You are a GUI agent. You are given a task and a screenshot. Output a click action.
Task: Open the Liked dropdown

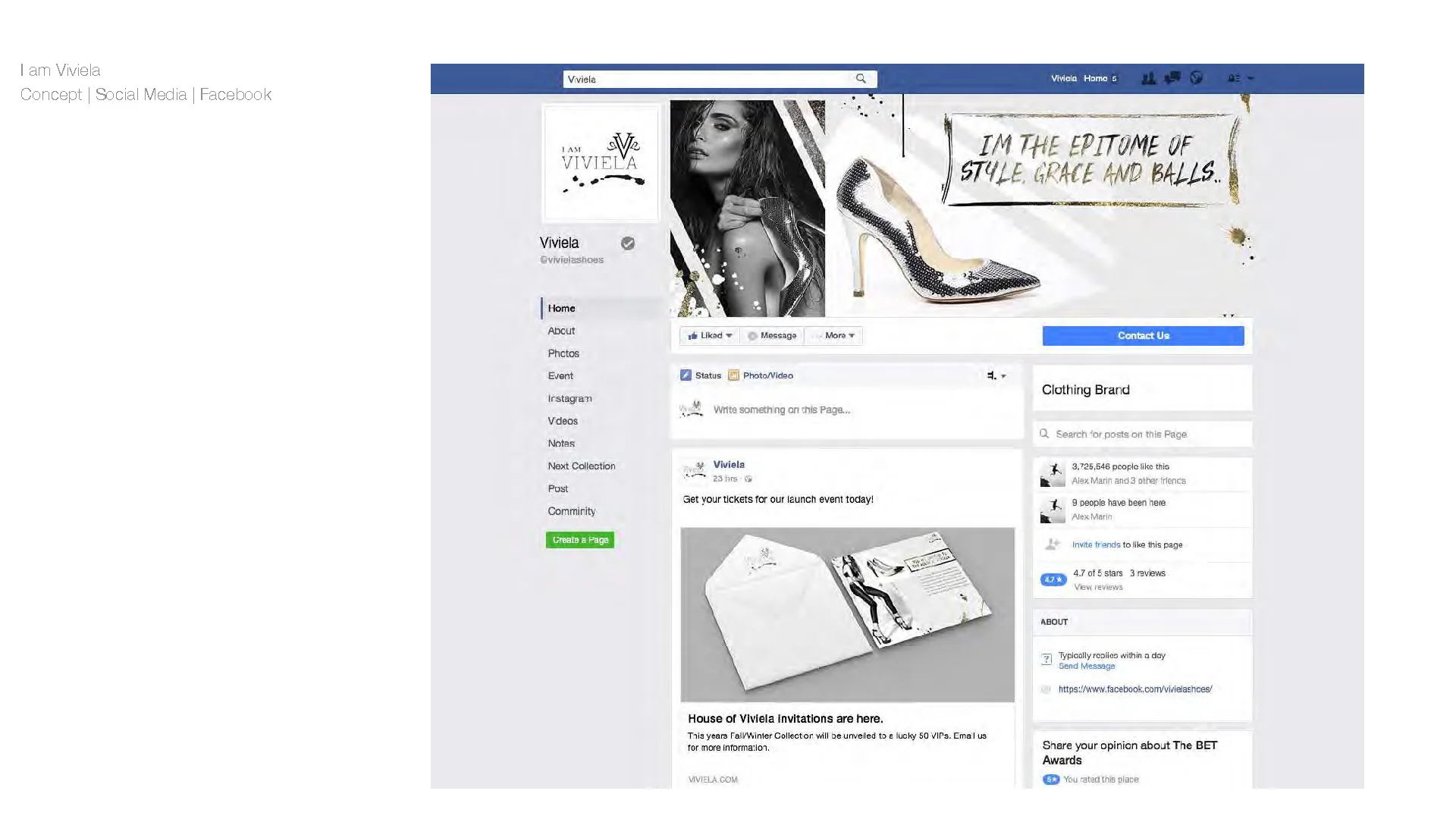pyautogui.click(x=709, y=335)
